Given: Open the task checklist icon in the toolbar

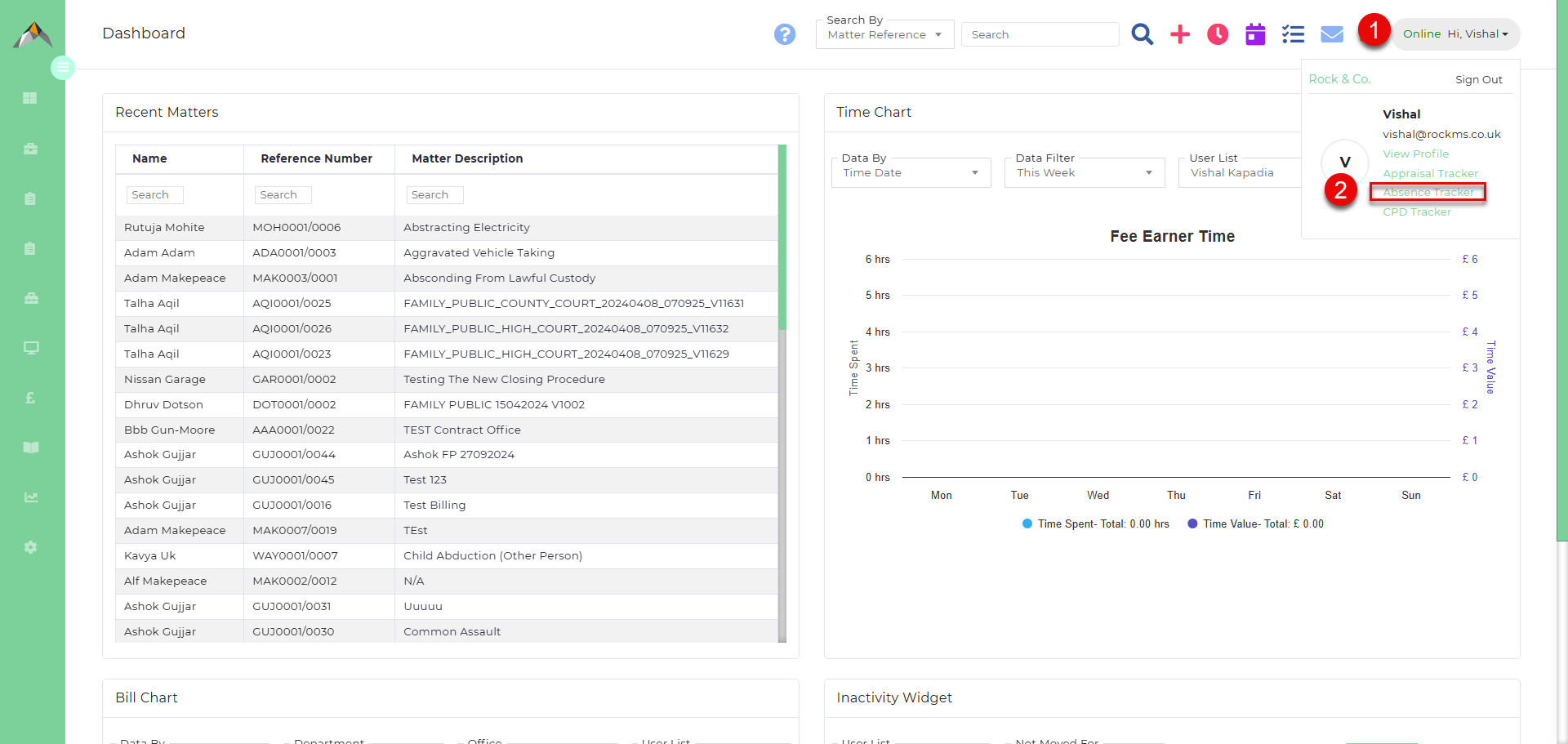Looking at the screenshot, I should click(1293, 34).
